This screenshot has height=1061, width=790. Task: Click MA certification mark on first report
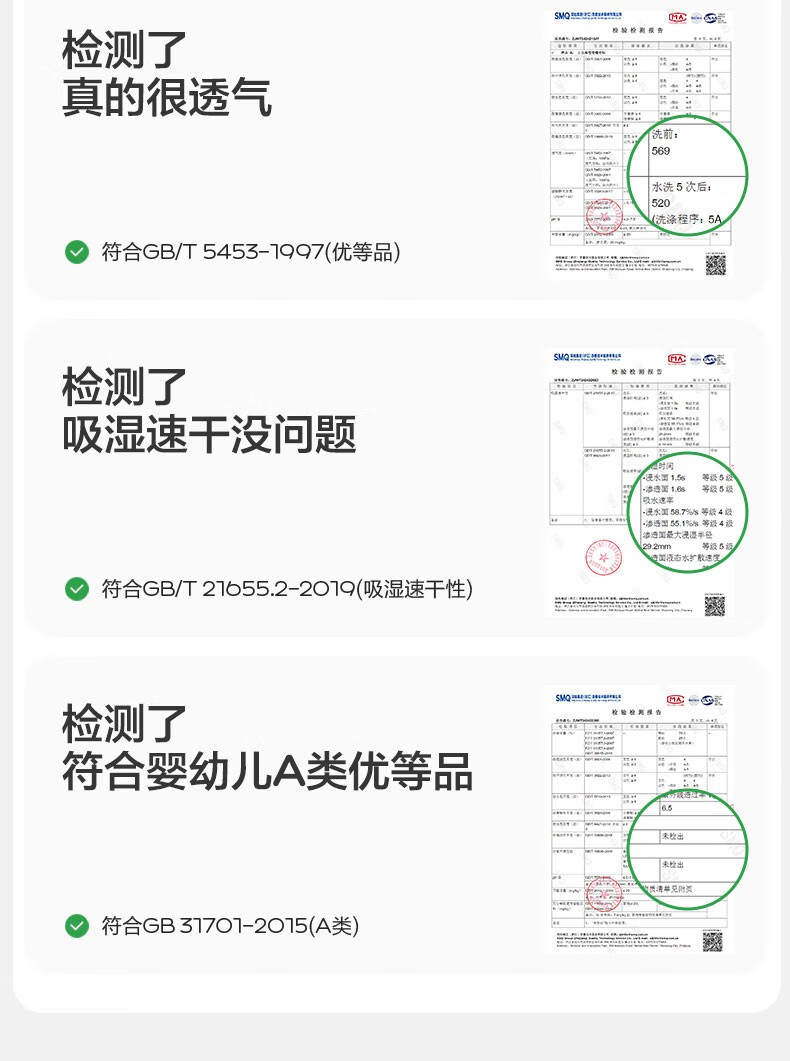click(x=677, y=18)
